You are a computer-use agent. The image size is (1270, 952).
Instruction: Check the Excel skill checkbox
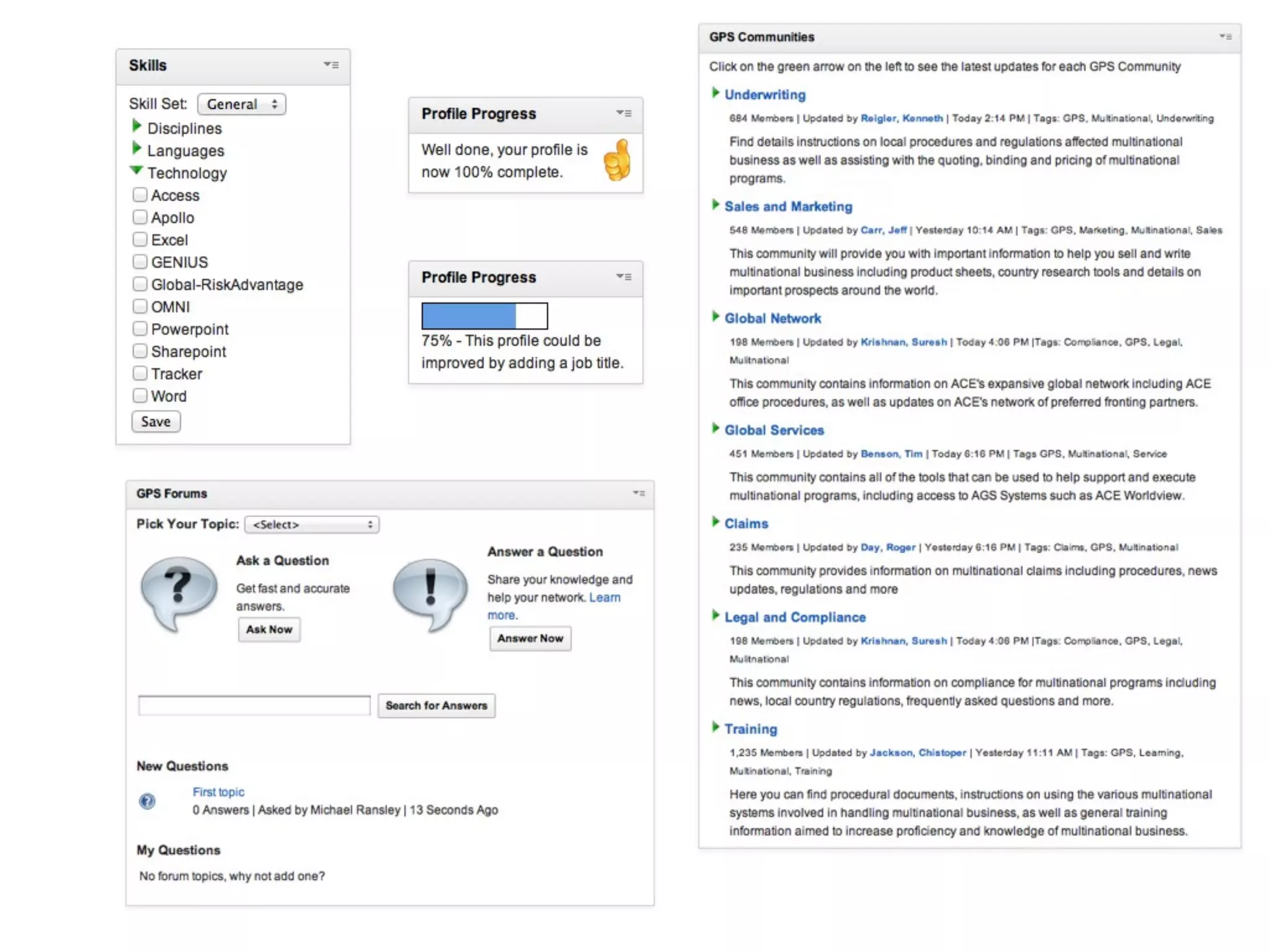point(140,239)
